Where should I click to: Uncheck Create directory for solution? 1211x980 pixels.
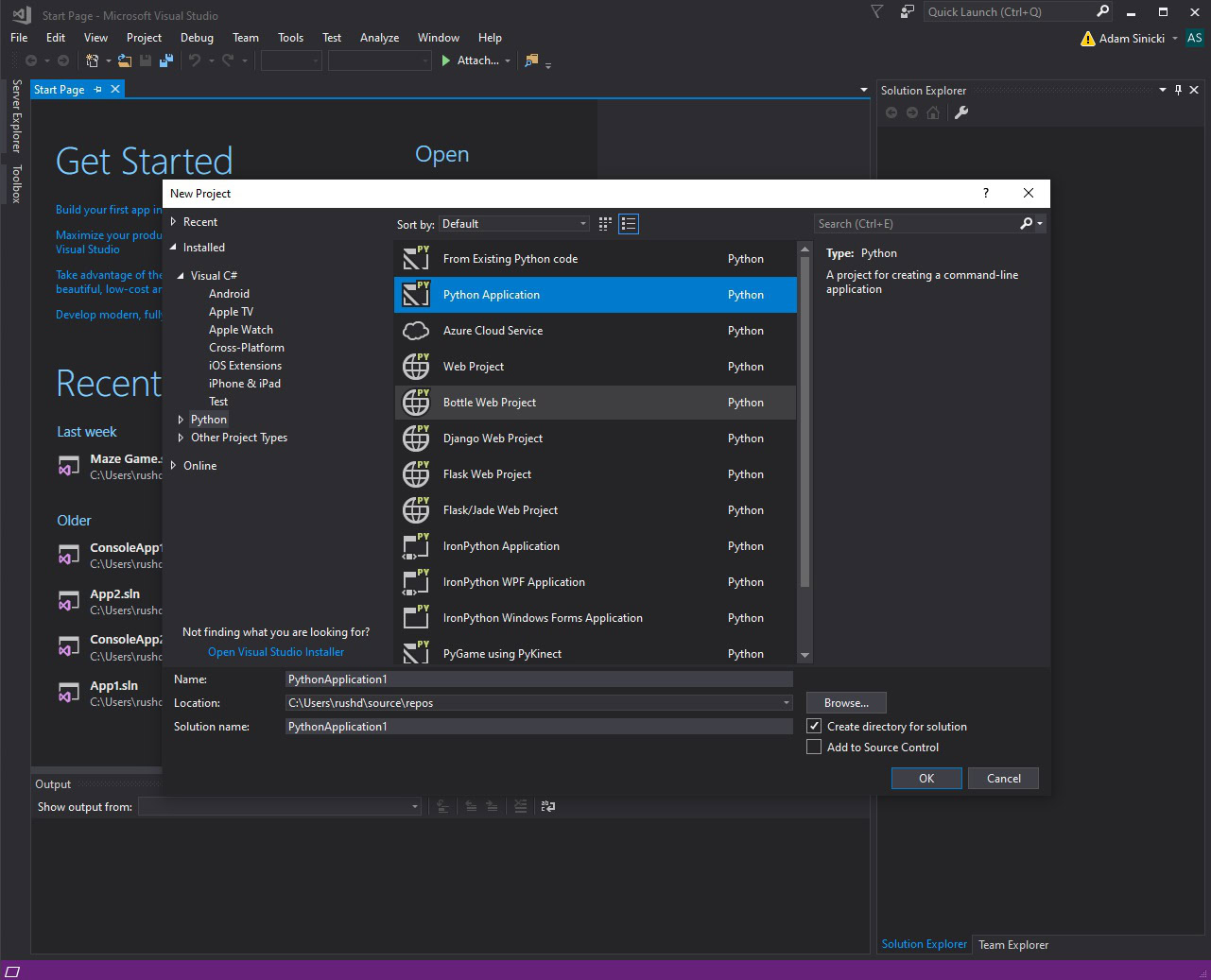(x=814, y=726)
